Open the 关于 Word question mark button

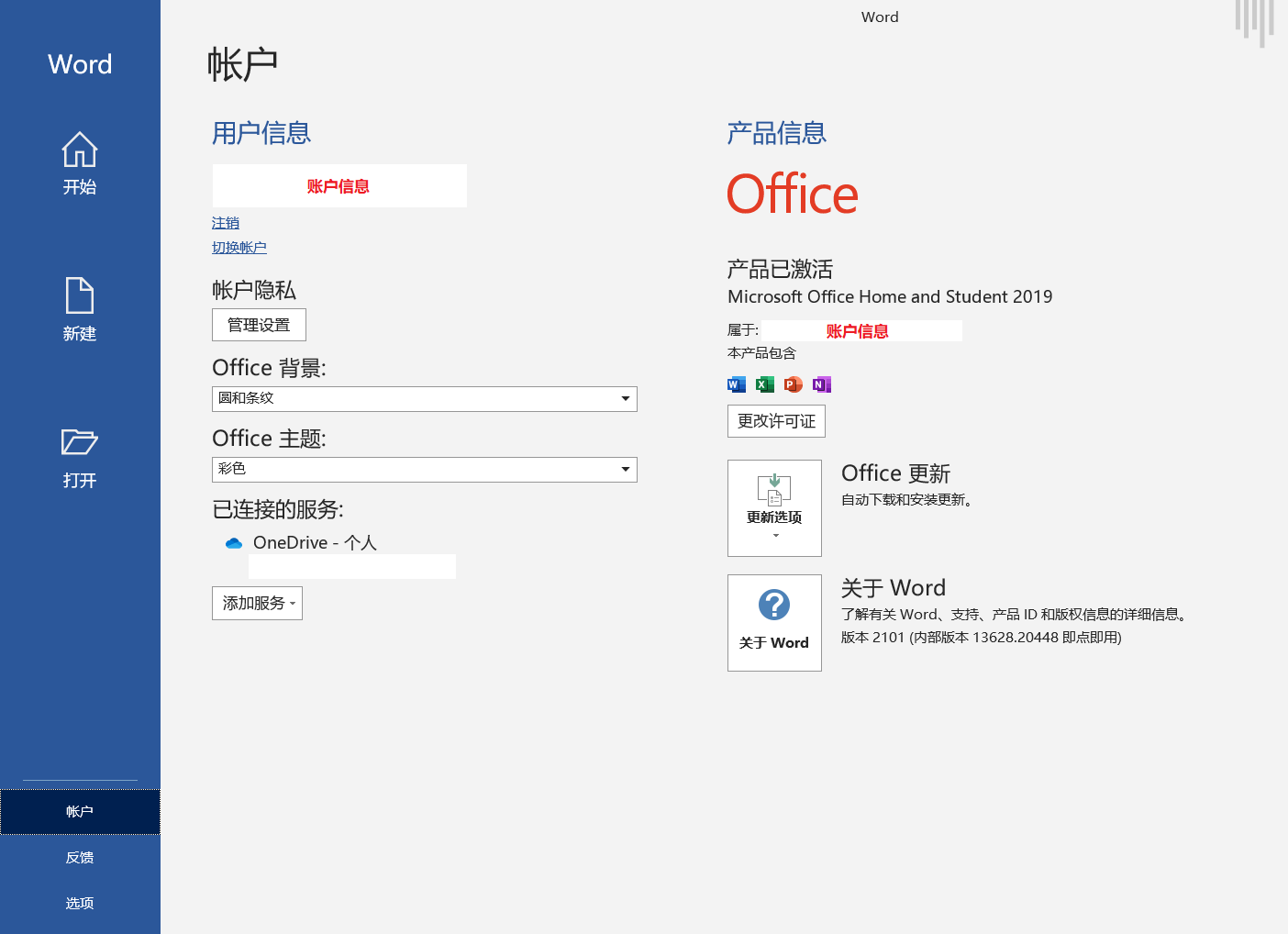774,623
